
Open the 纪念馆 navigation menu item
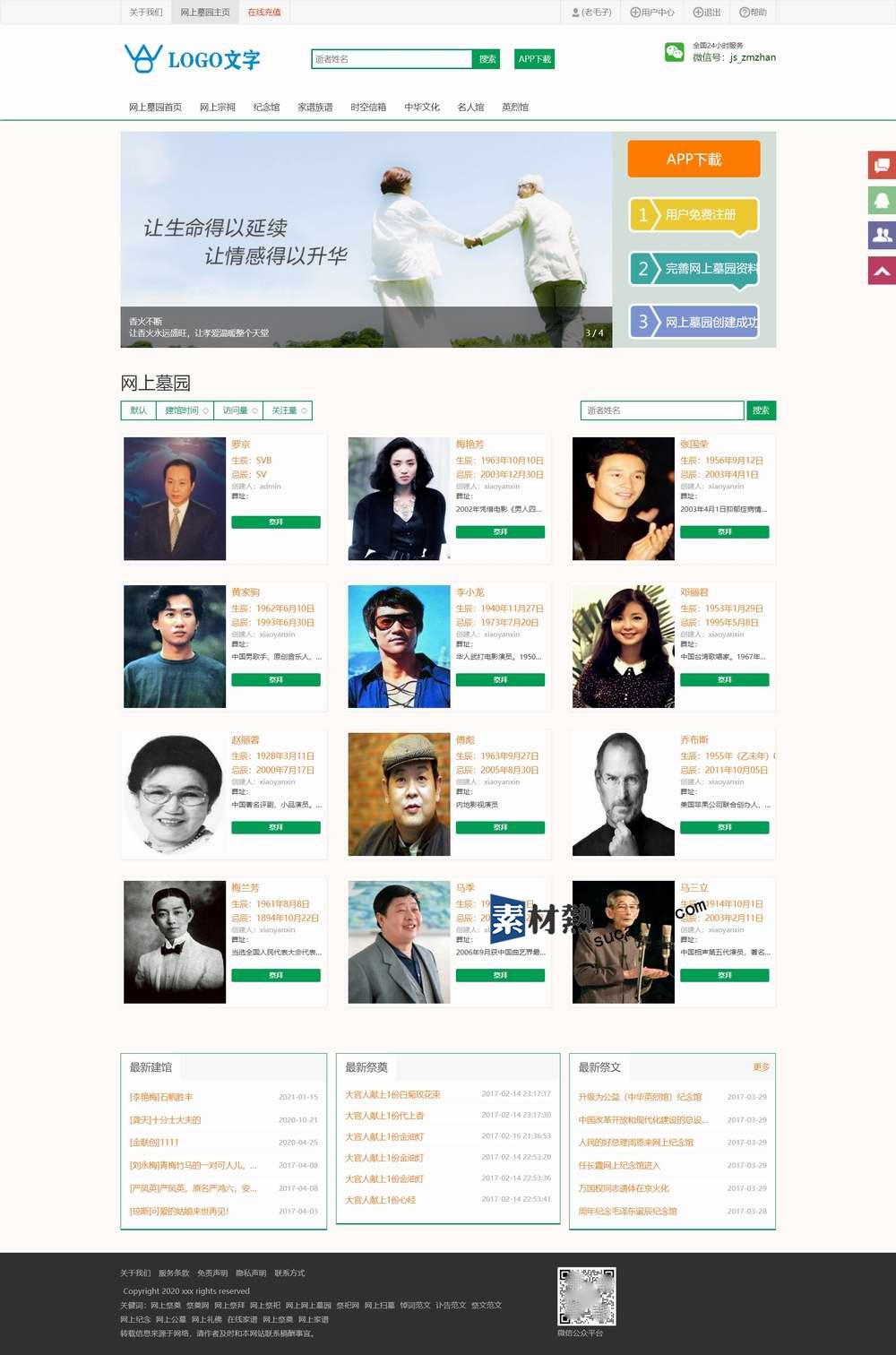tap(266, 107)
